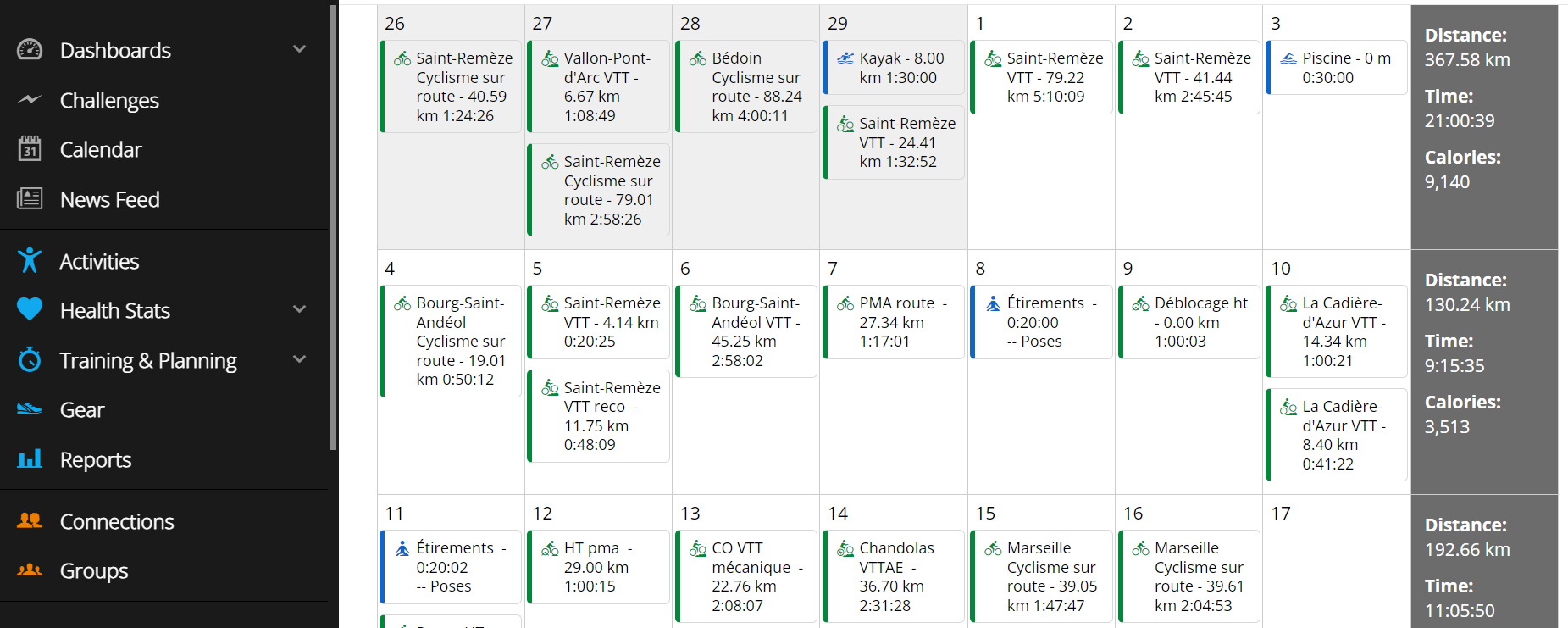The width and height of the screenshot is (1568, 628).
Task: Click the Dashboards speedometer icon
Action: (x=30, y=50)
